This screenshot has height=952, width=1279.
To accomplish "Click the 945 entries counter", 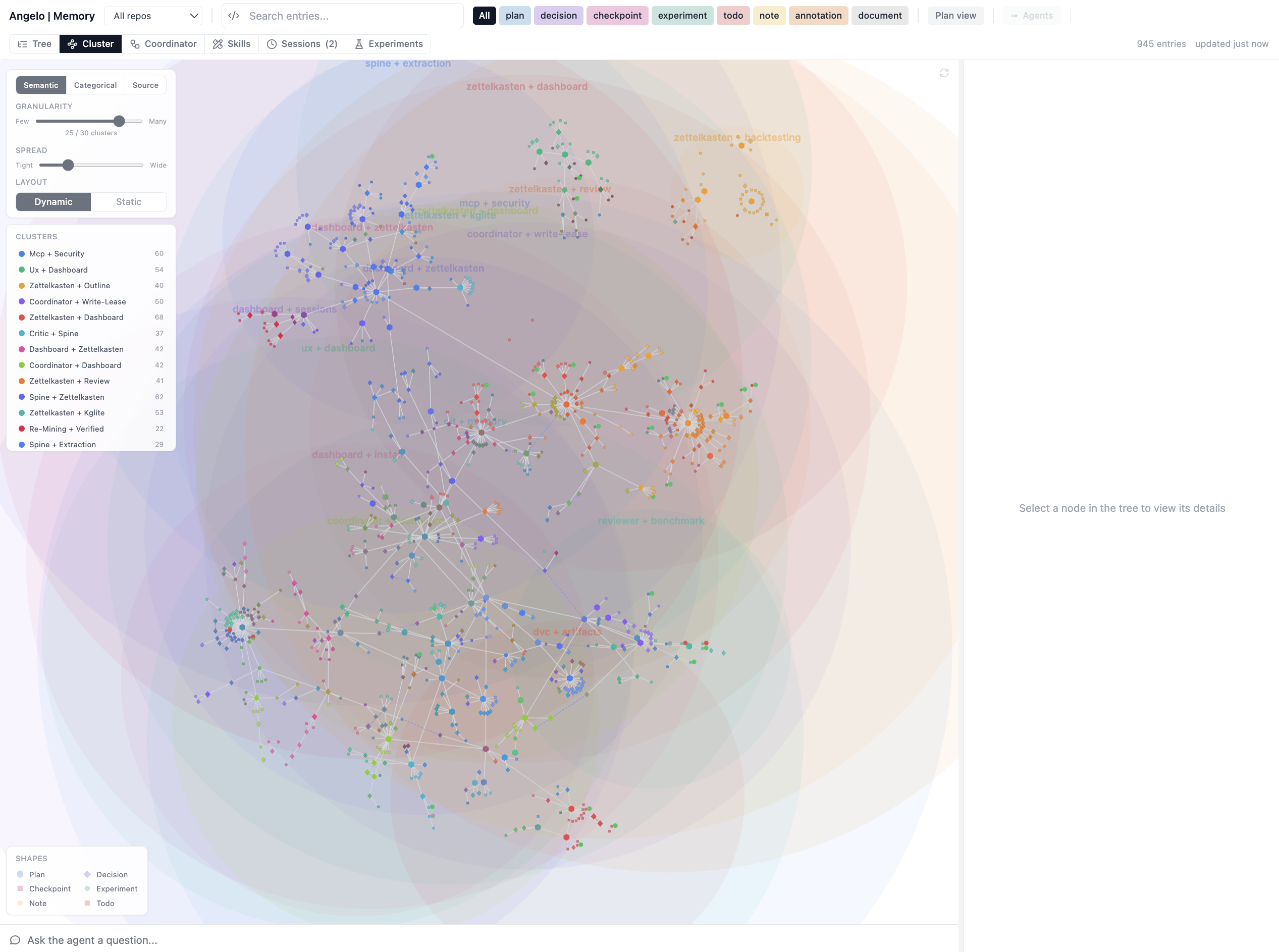I will tap(1161, 44).
